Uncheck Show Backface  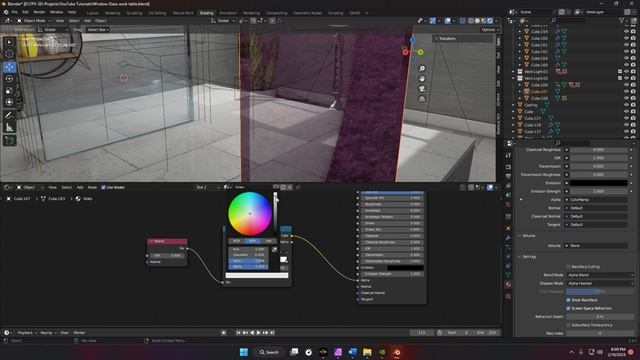[568, 300]
